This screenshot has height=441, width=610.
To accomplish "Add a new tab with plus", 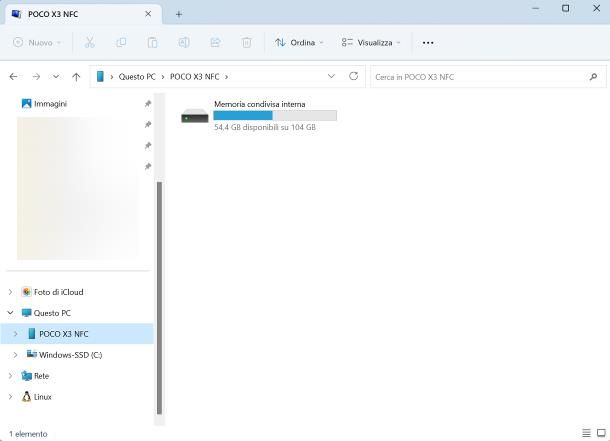I will click(x=179, y=14).
